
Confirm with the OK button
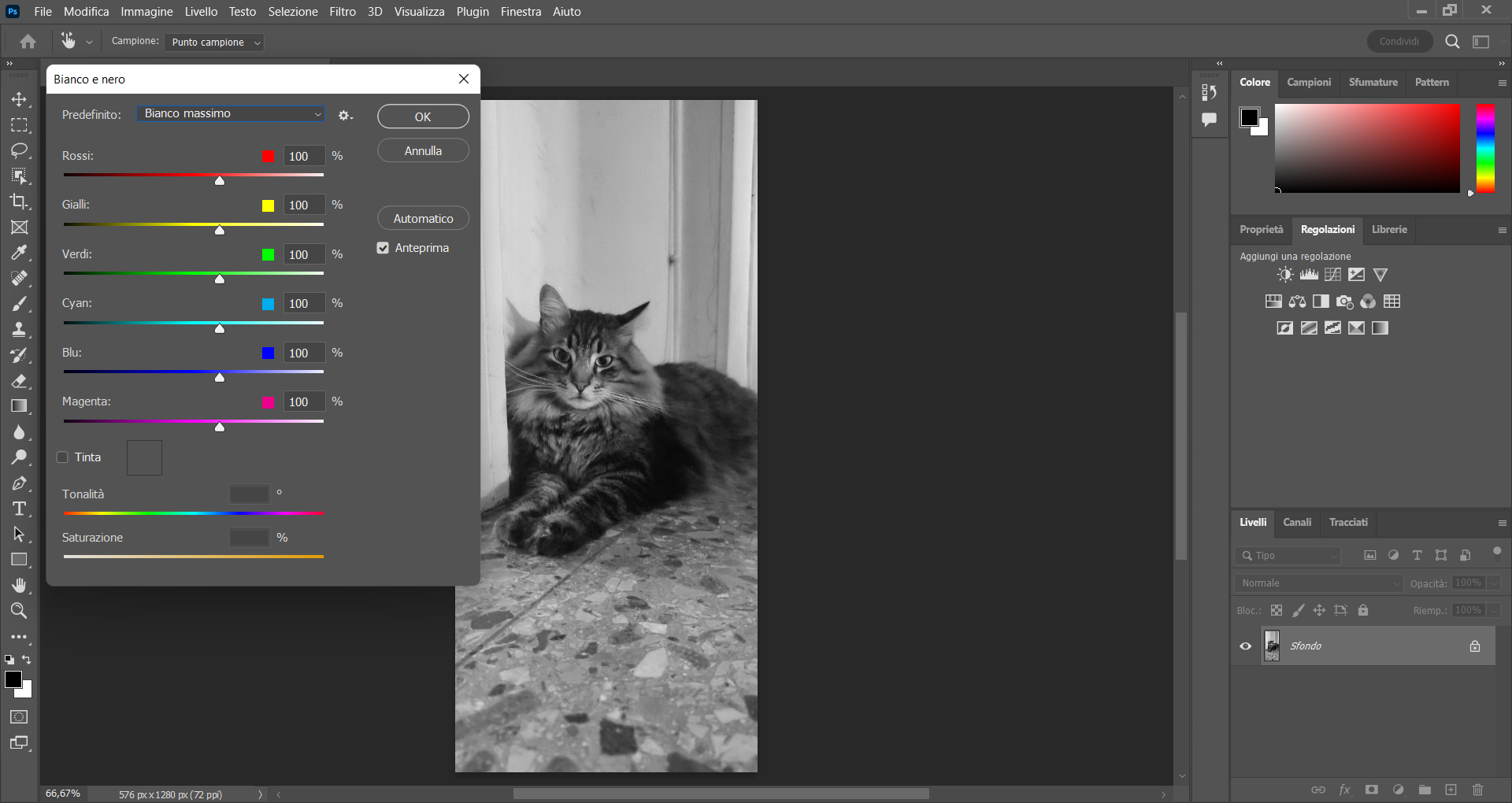tap(423, 116)
